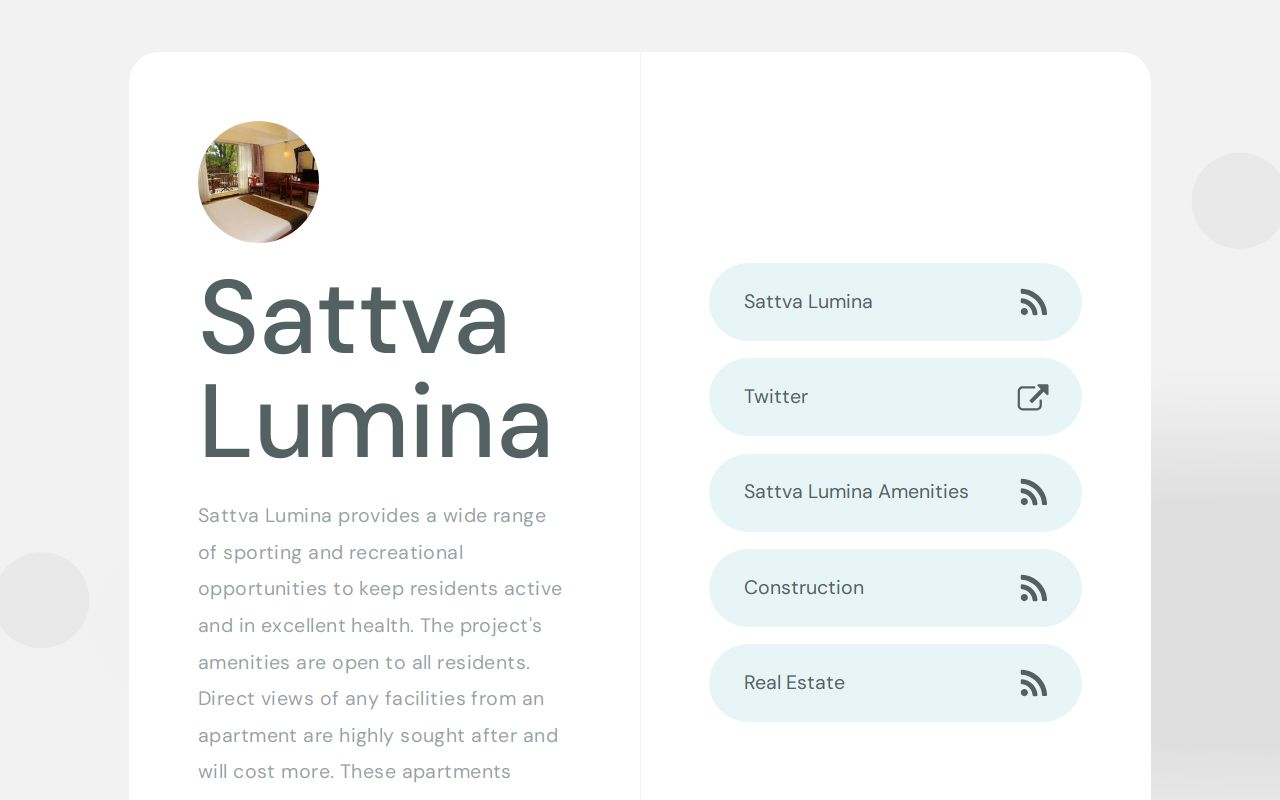Open the Sattva Lumina link card

(x=895, y=302)
